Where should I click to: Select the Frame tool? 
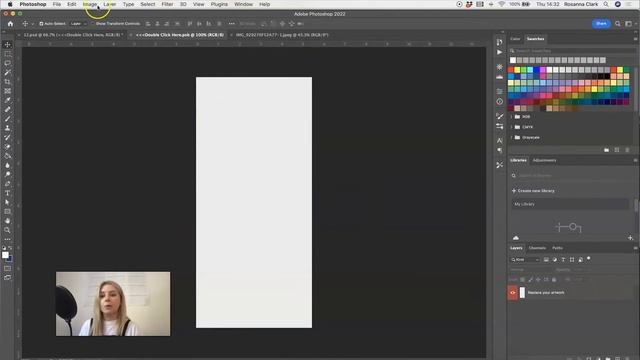click(7, 91)
